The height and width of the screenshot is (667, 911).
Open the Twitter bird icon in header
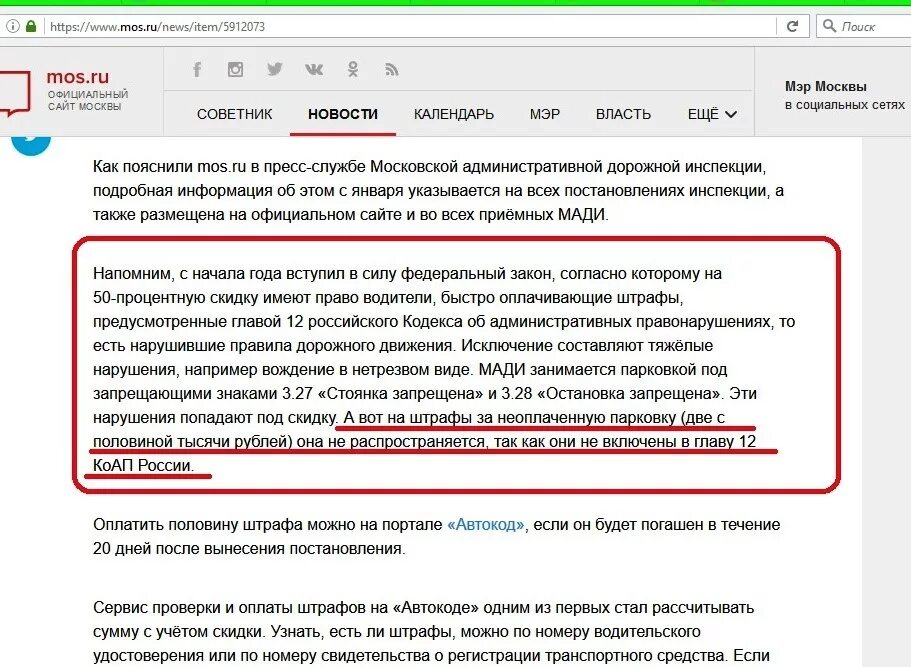pos(274,70)
